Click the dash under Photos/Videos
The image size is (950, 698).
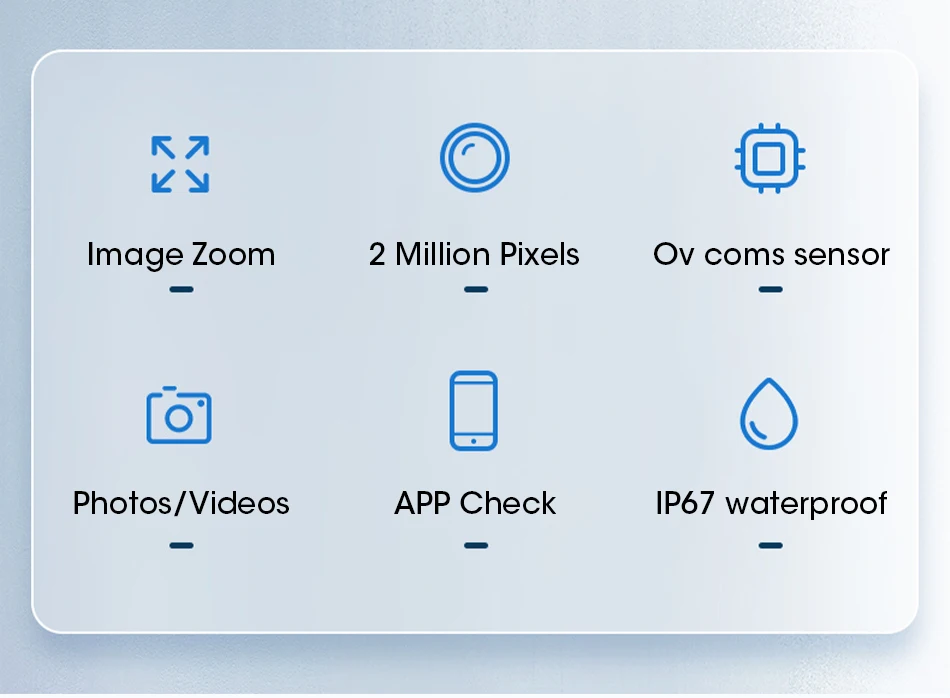point(181,546)
